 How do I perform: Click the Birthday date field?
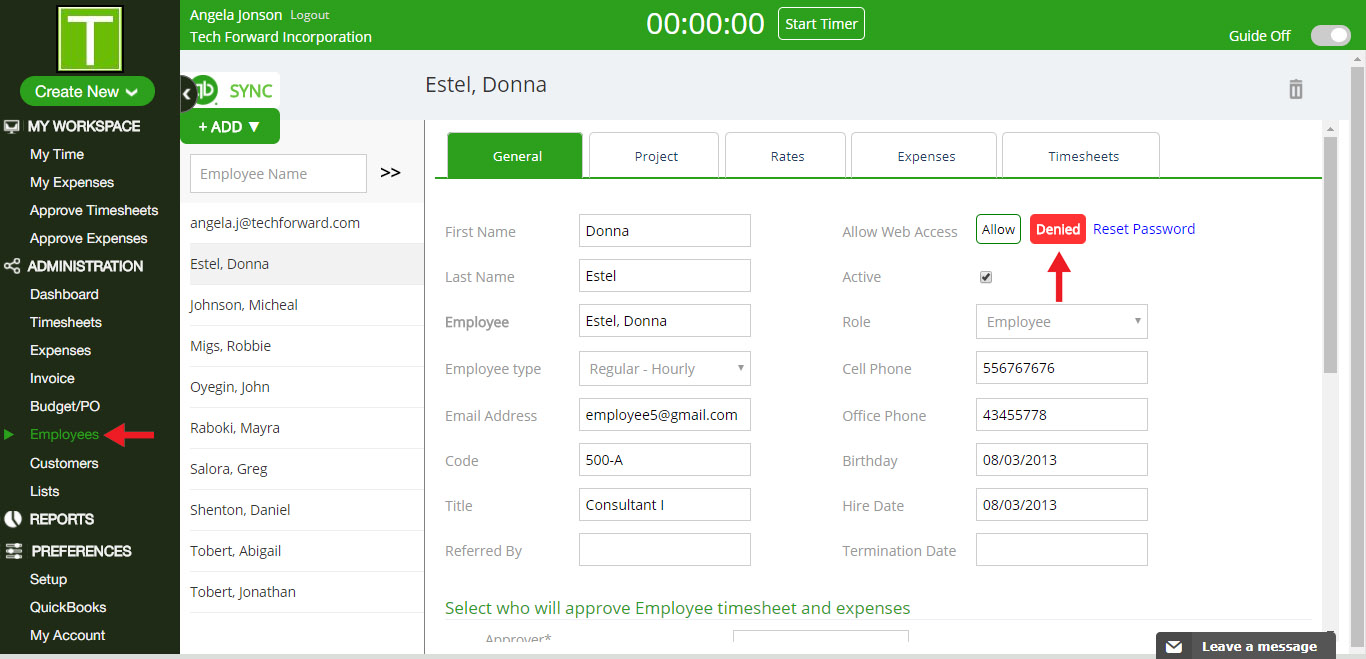tap(1062, 460)
